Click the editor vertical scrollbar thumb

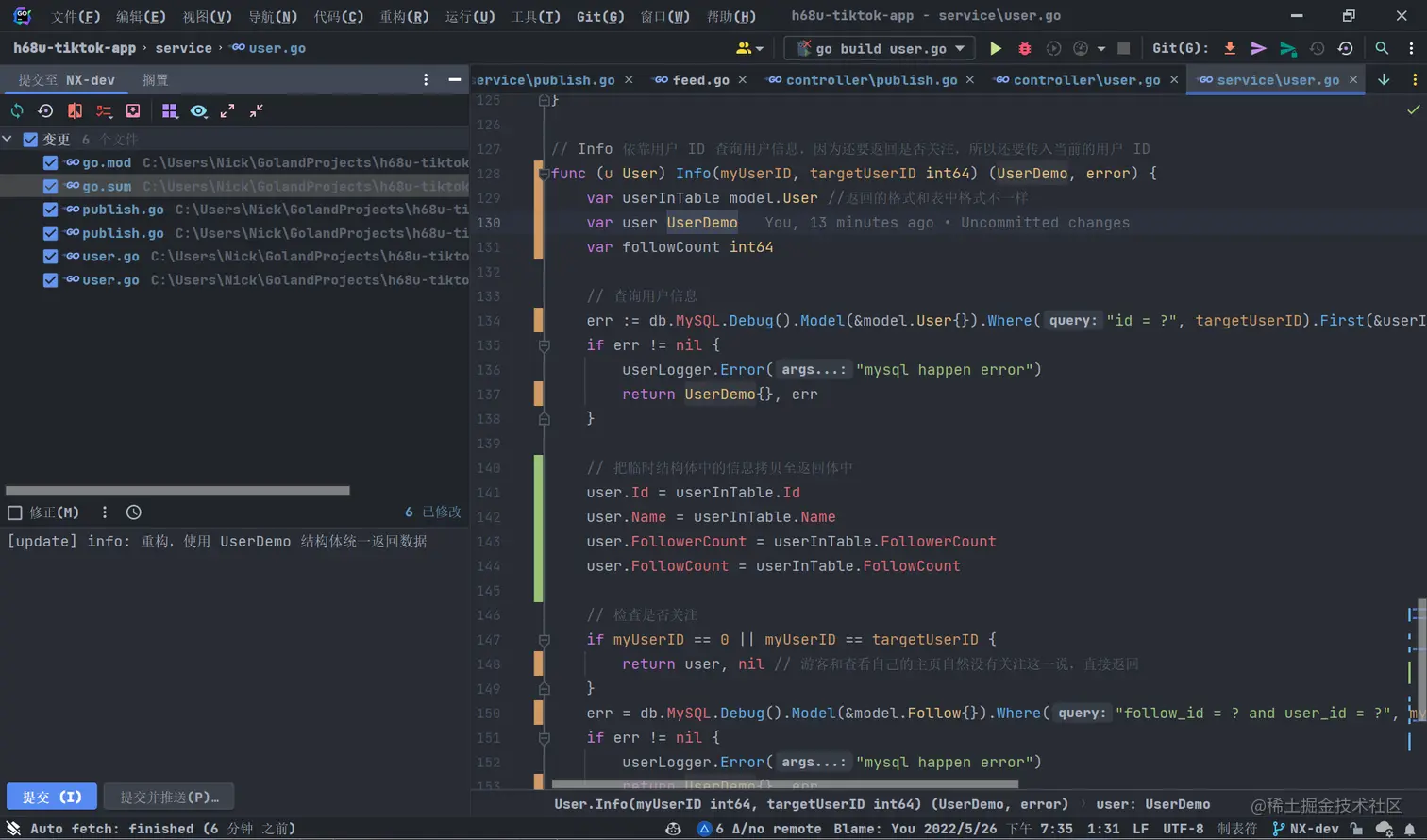click(x=1421, y=659)
